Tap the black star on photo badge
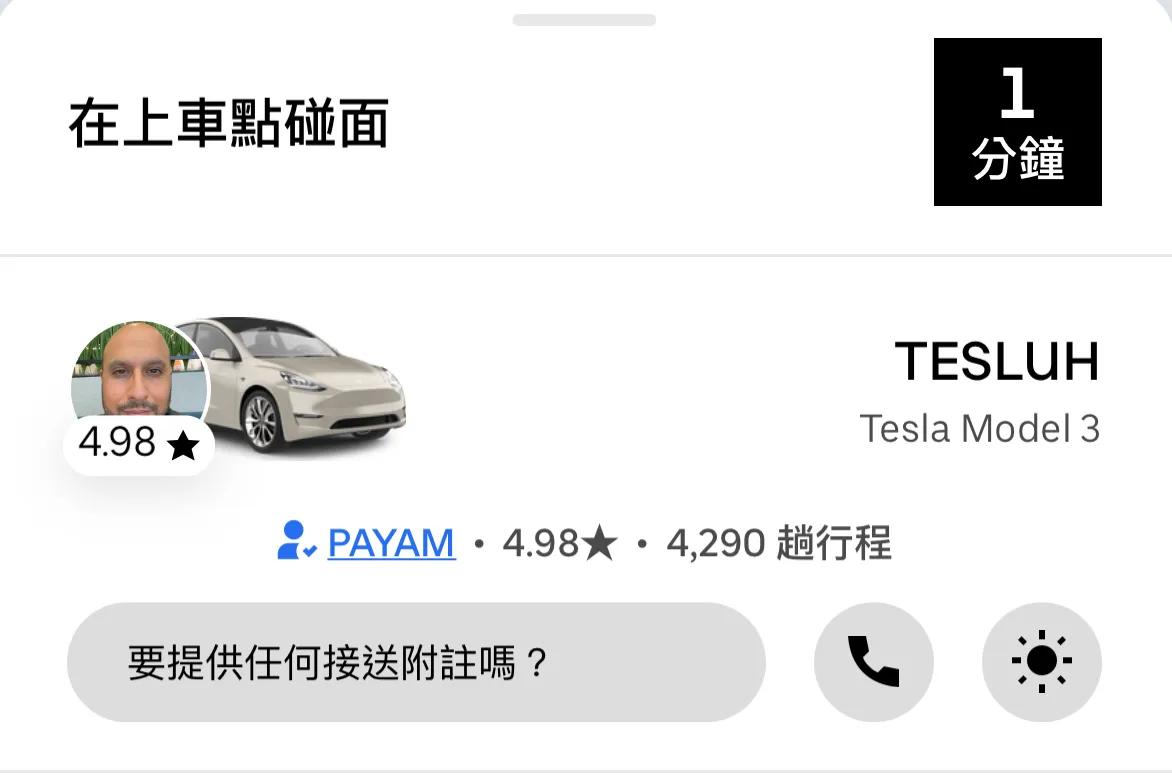The image size is (1172, 776). [183, 446]
